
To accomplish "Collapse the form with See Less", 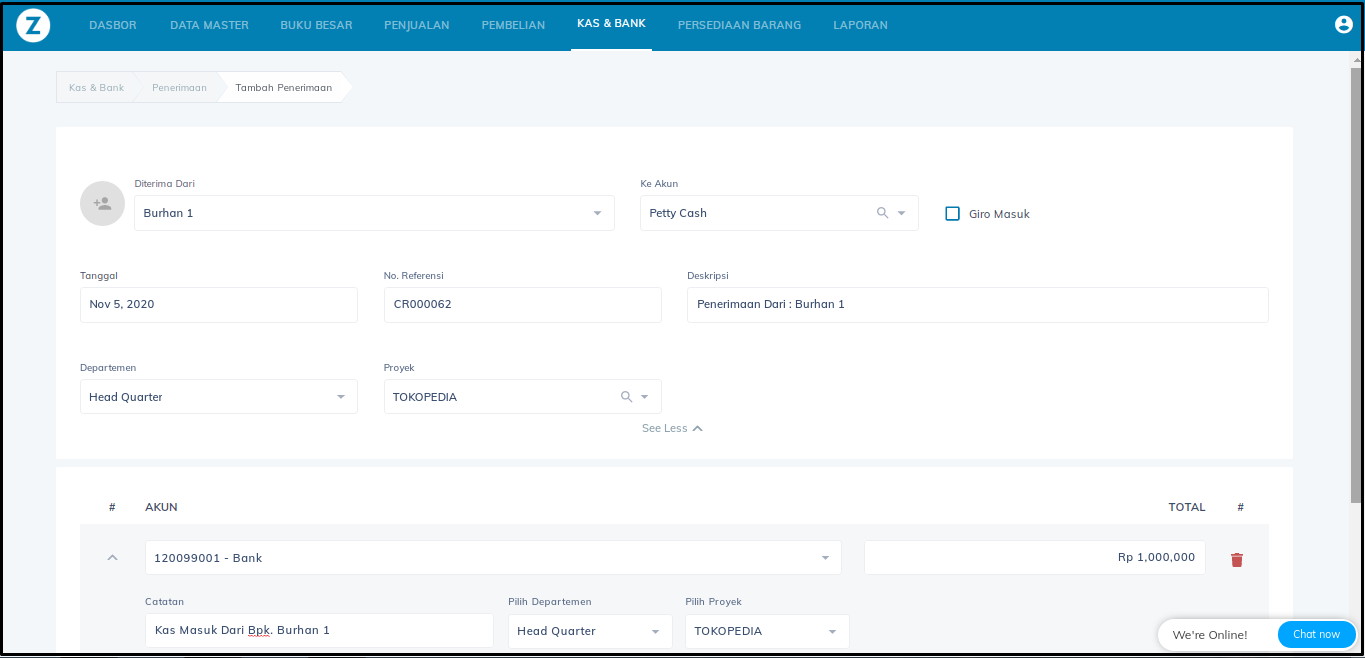I will (672, 428).
